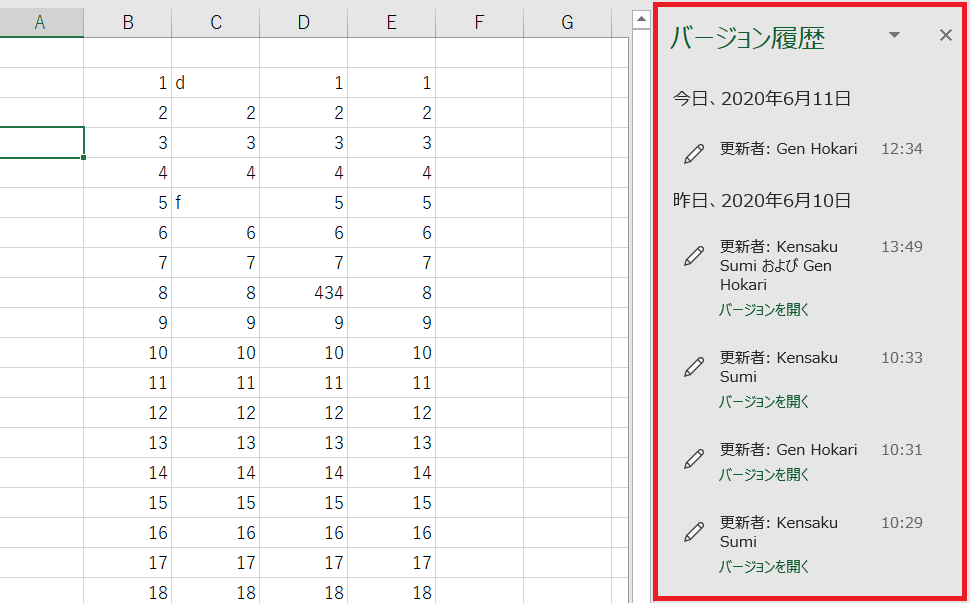Select column F header
The image size is (970, 603).
coord(479,23)
